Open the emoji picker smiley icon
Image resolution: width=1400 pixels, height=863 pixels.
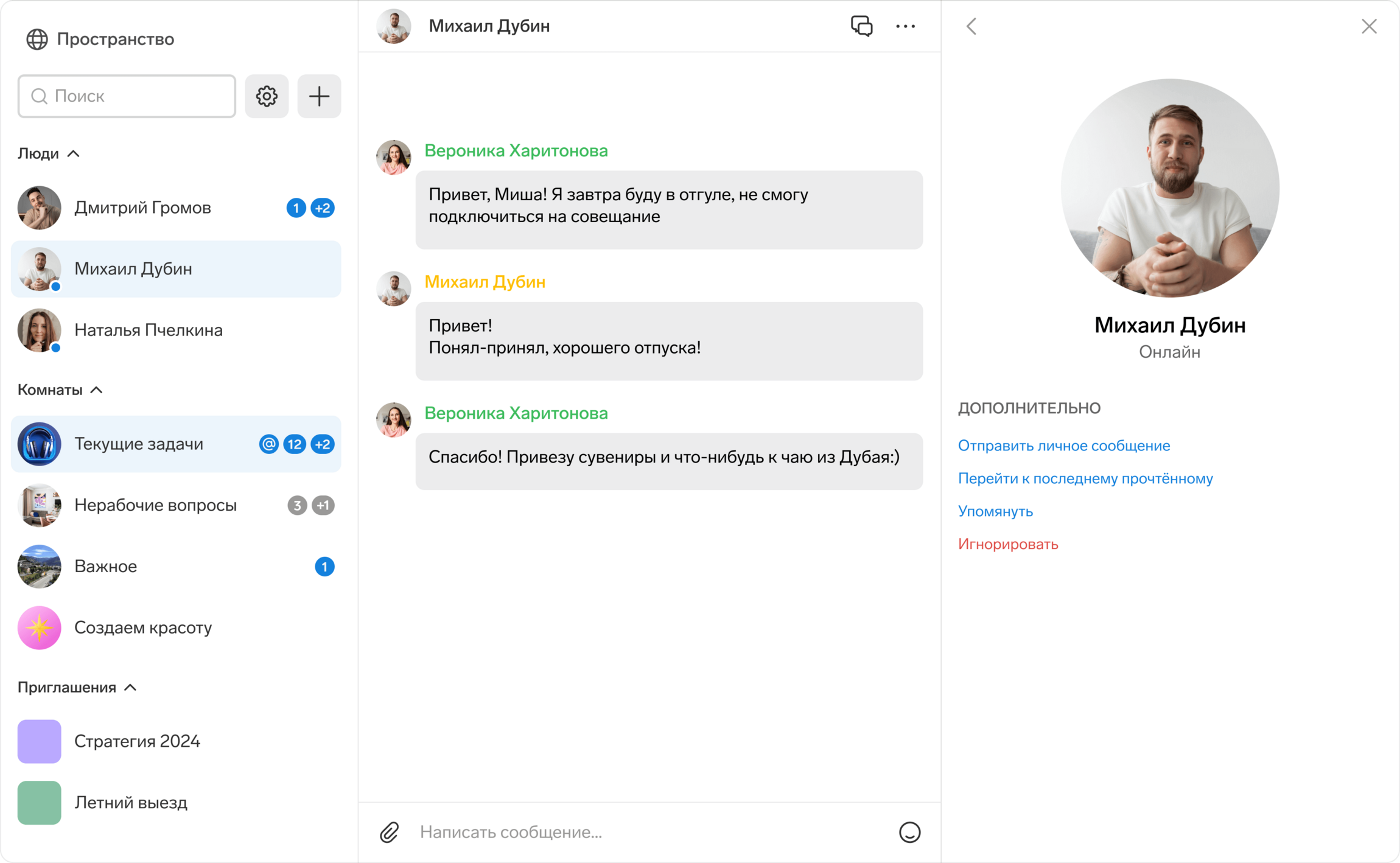point(909,832)
